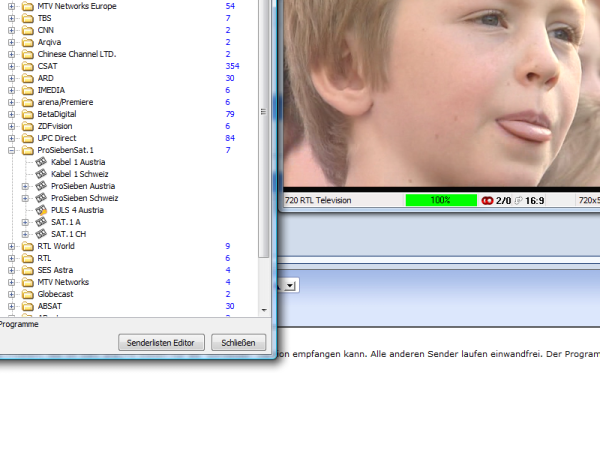Click the ProSieben Austria film icon
Viewport: 600px width, 450px height.
point(41,186)
